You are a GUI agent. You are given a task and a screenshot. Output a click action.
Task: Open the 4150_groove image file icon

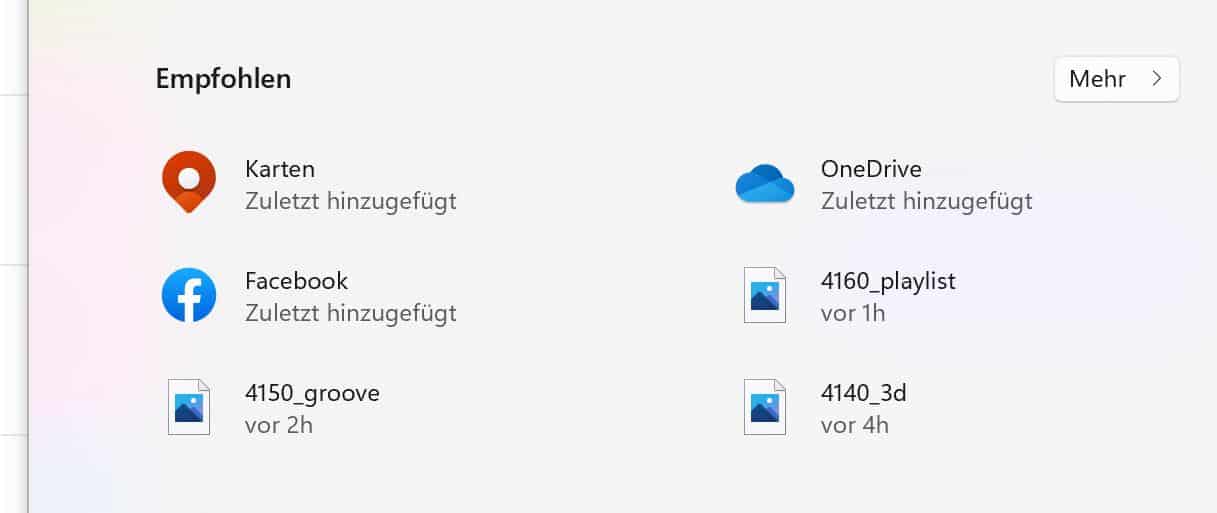(x=189, y=407)
